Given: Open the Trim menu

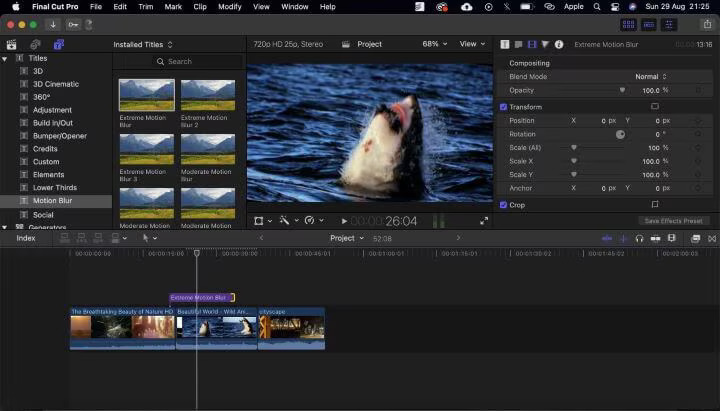Looking at the screenshot, I should tap(146, 7).
